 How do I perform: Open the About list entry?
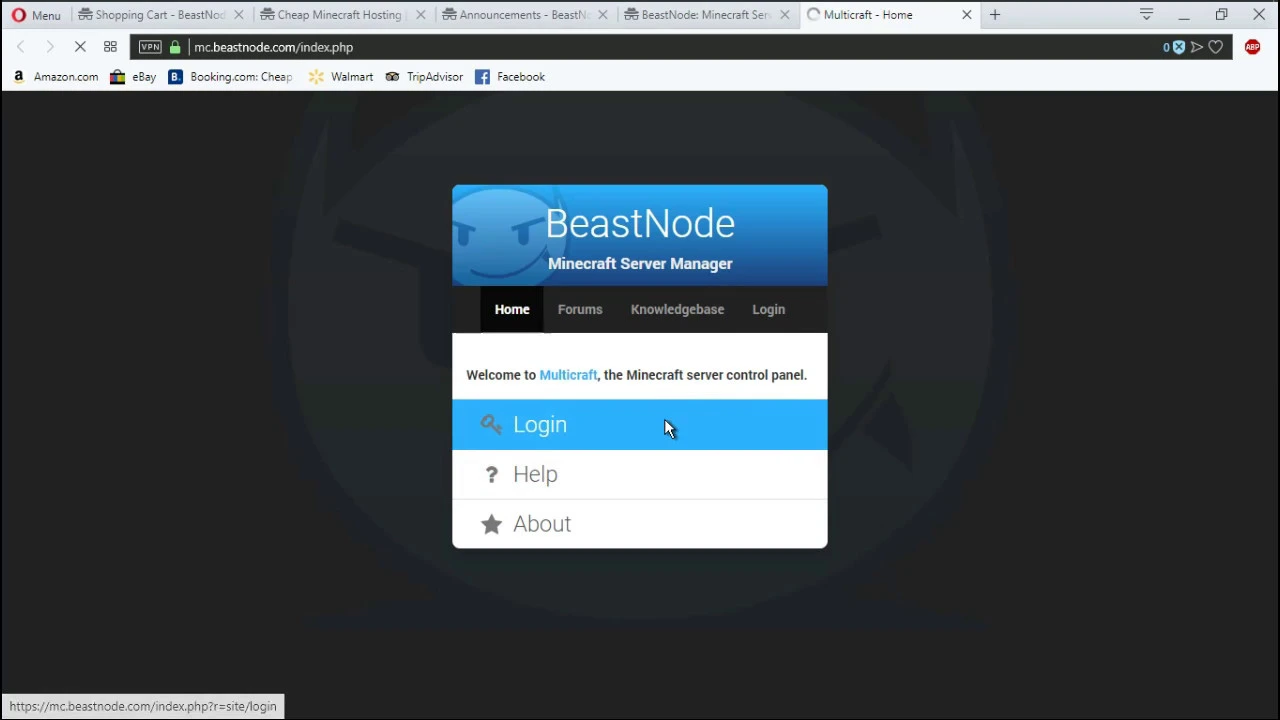[x=640, y=524]
